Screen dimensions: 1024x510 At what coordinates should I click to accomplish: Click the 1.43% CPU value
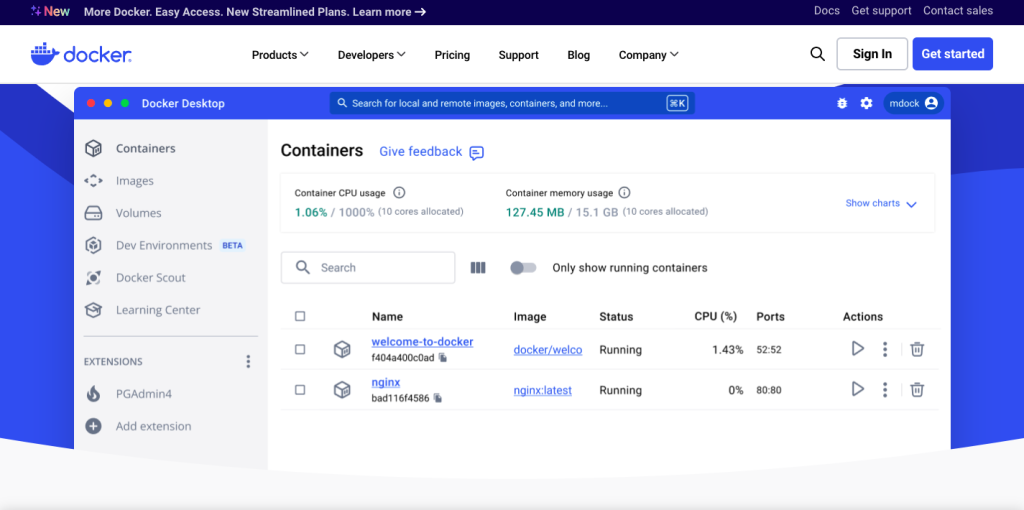(728, 349)
